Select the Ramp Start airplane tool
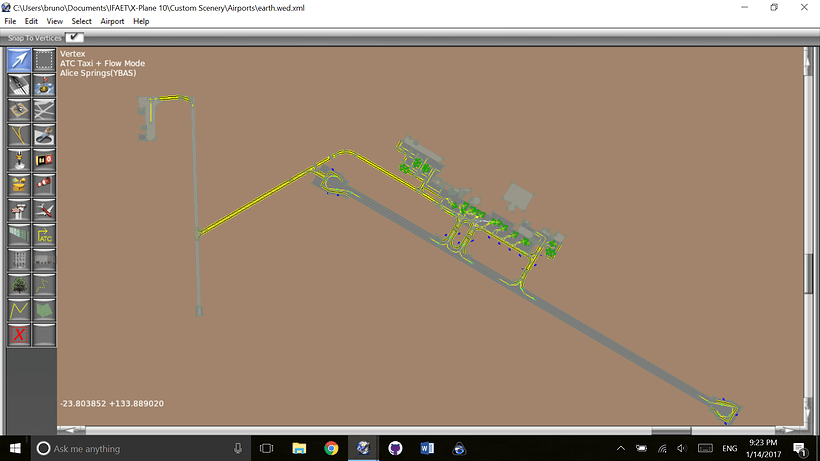The image size is (820, 461). [44, 210]
